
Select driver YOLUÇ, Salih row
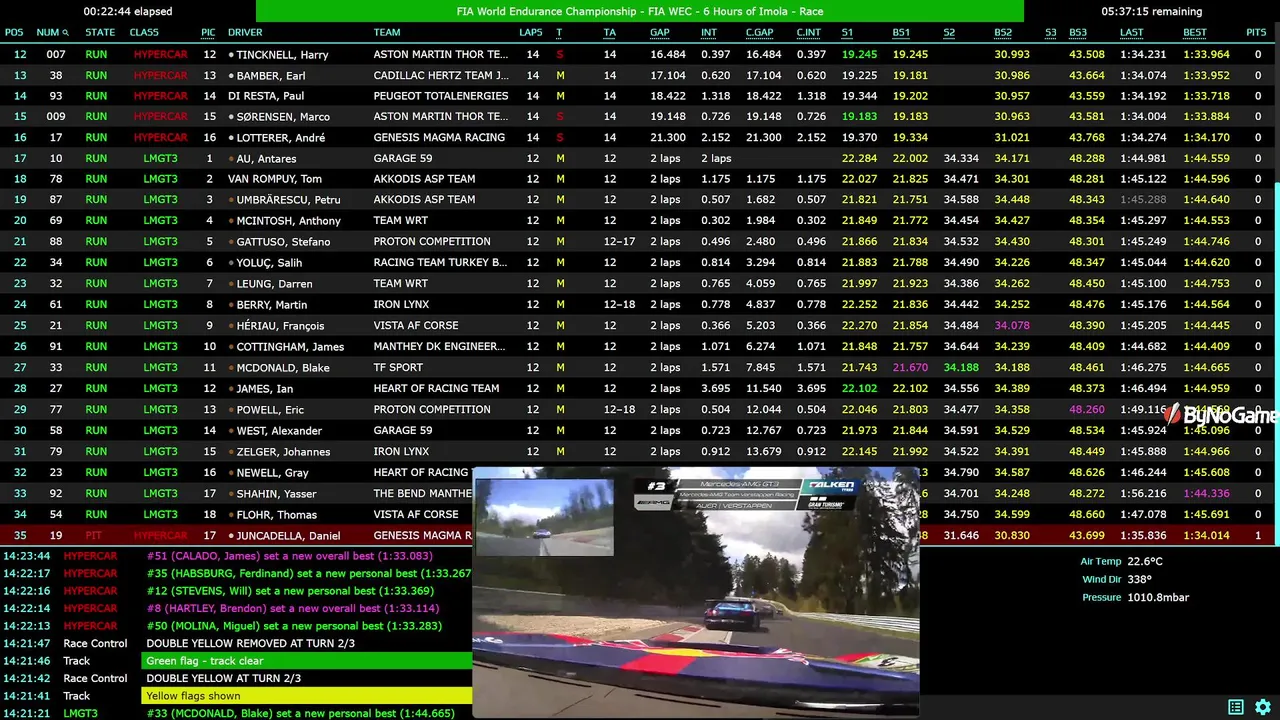coord(638,263)
